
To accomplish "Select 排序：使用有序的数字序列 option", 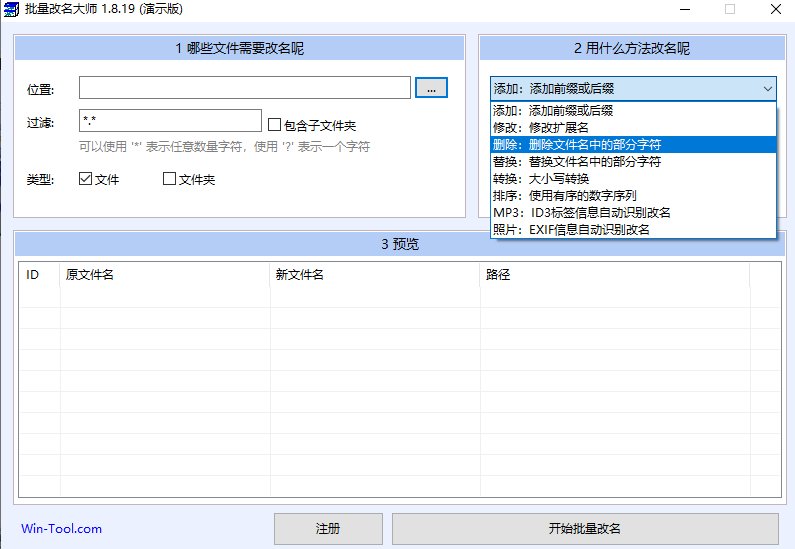I will (633, 196).
